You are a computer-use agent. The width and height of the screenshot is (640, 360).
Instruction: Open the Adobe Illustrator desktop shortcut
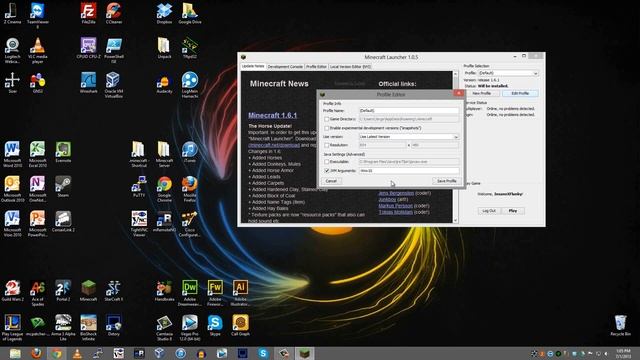[240, 293]
